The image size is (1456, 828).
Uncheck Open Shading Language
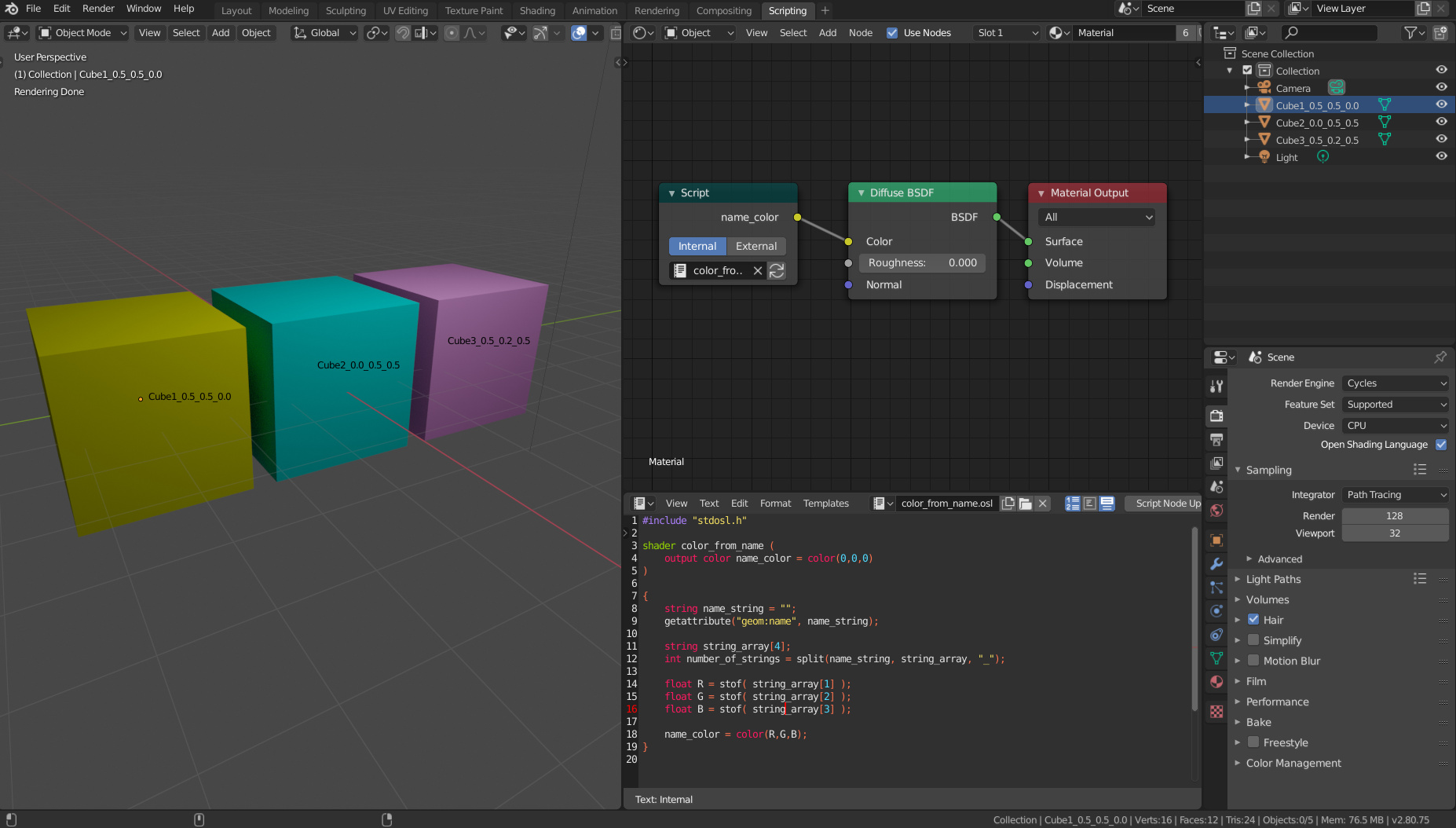pyautogui.click(x=1441, y=445)
